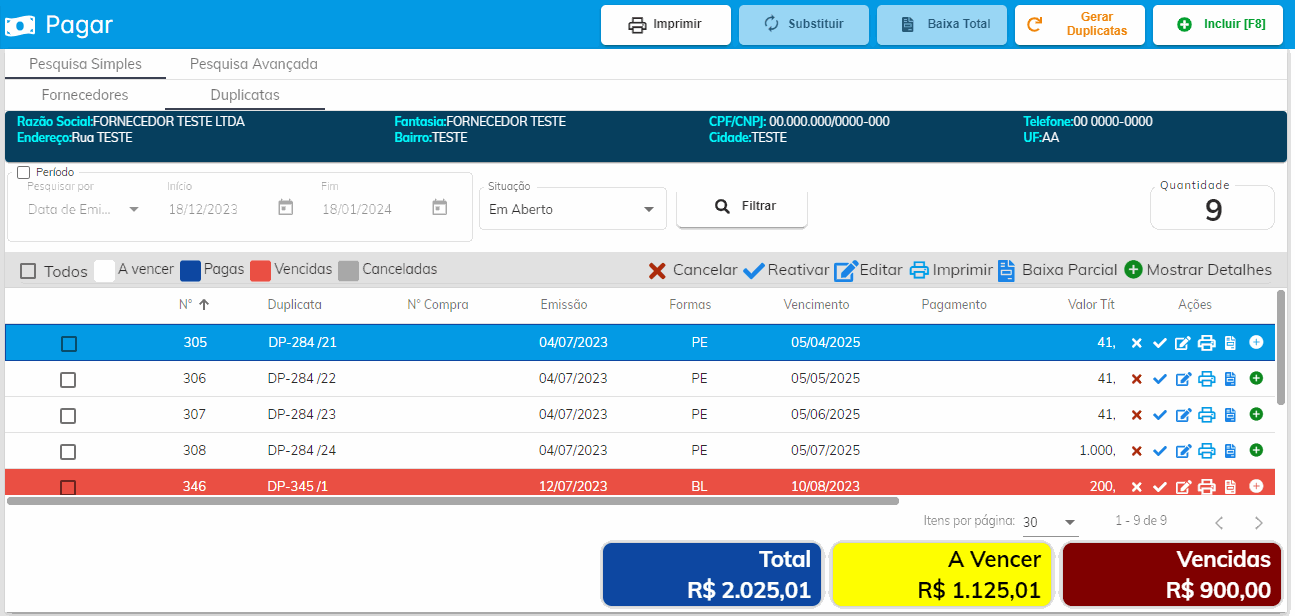Click Mostrar Detalhes in action bar
The height and width of the screenshot is (616, 1295).
[x=1198, y=270]
